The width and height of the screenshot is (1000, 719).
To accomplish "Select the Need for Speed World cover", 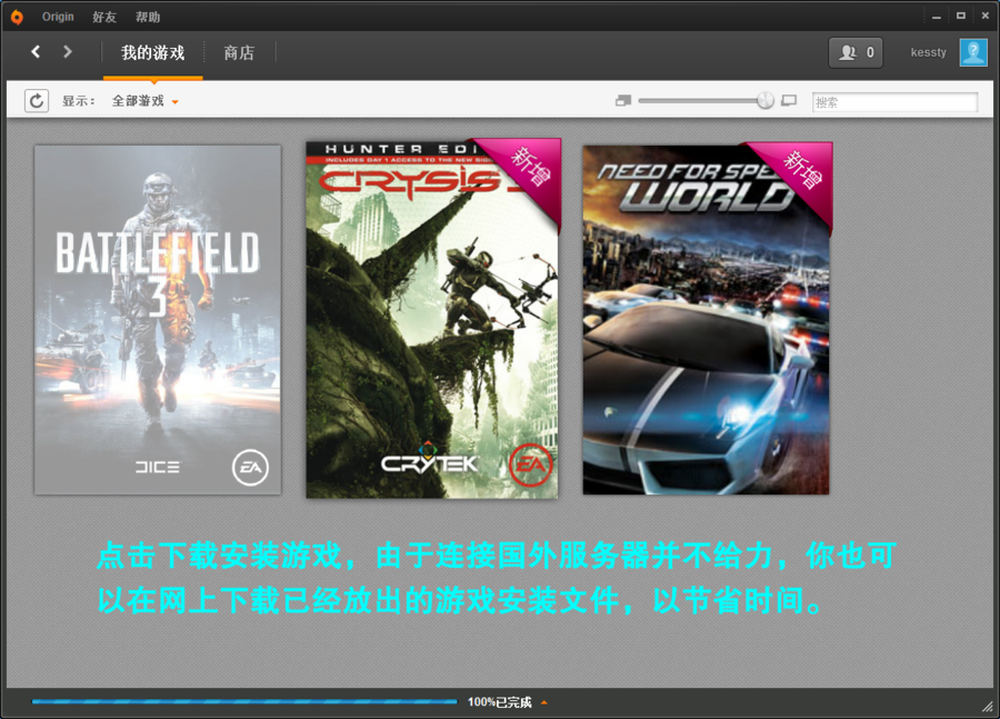I will (x=707, y=319).
